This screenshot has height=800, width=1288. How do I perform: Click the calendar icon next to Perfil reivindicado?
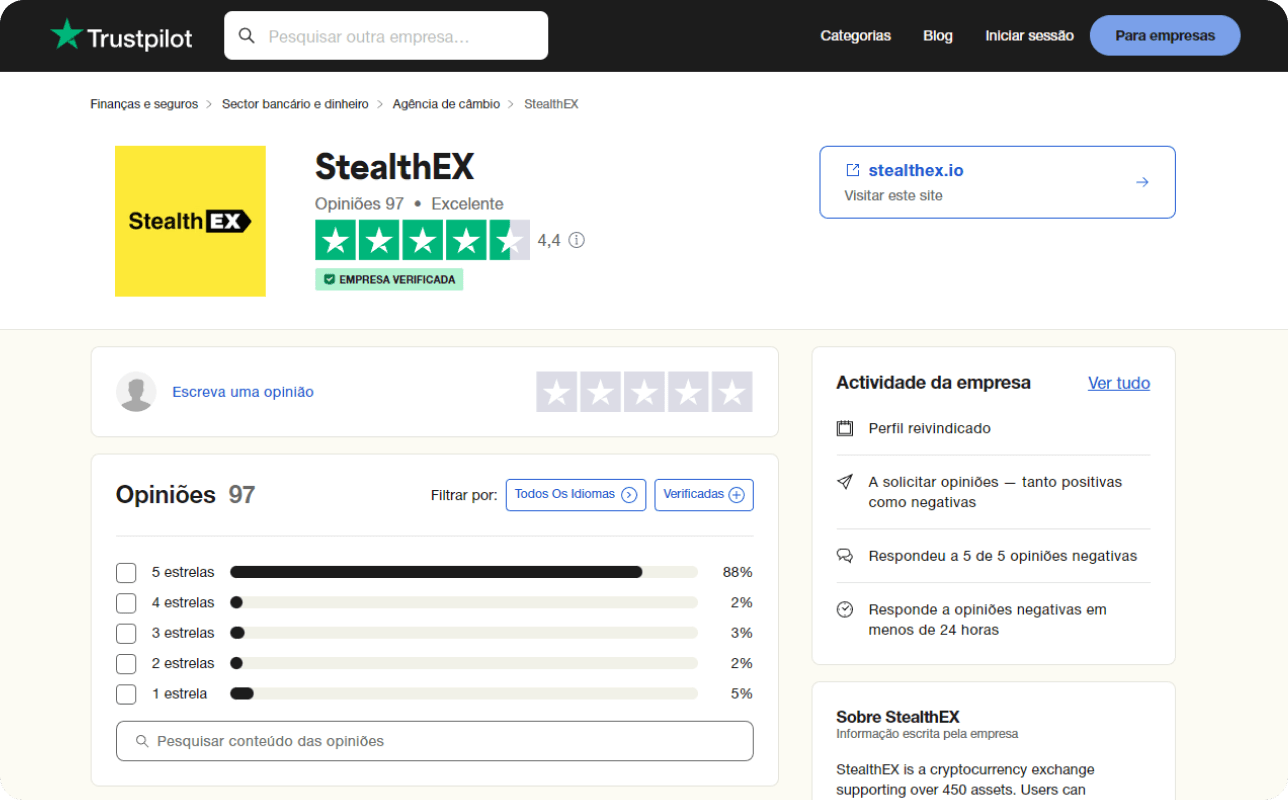click(845, 428)
